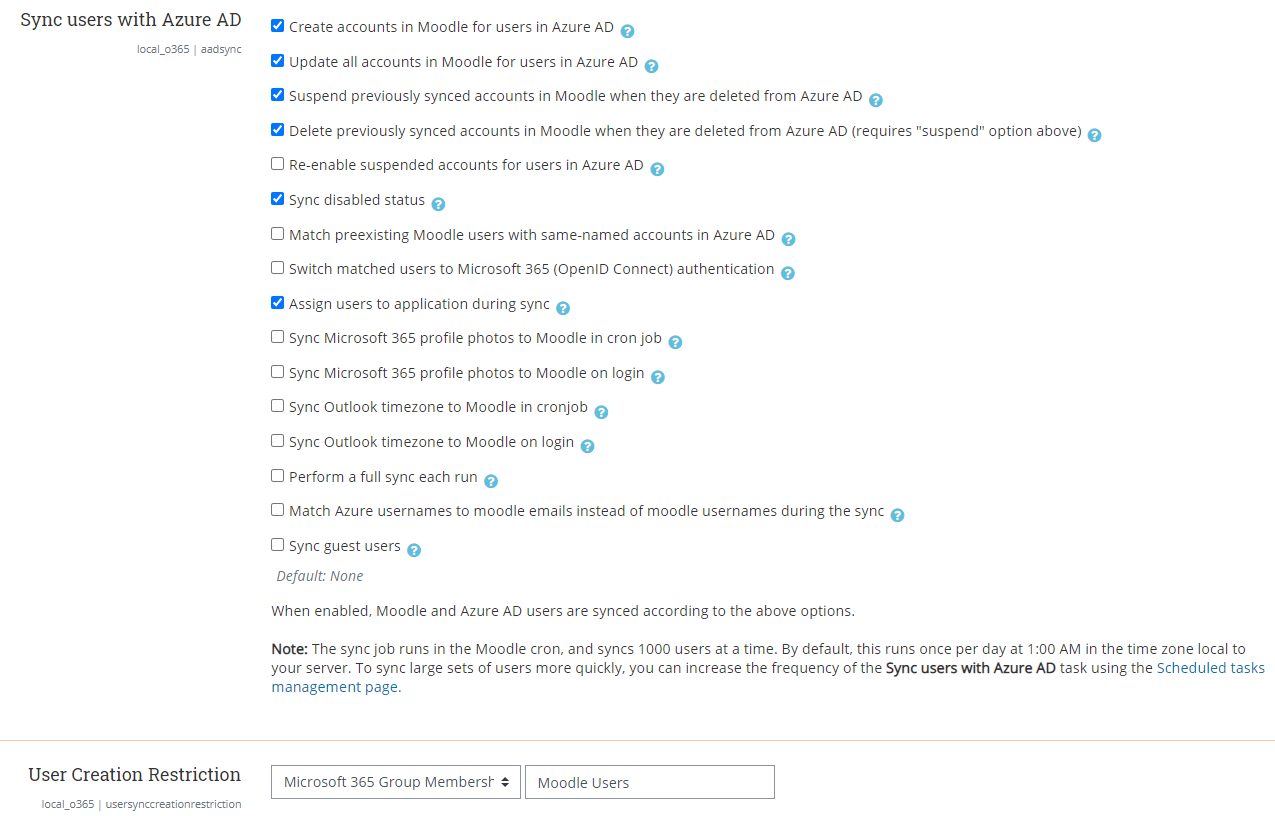View help for syncing profile photos in cron
The image size is (1275, 816).
pyautogui.click(x=675, y=342)
